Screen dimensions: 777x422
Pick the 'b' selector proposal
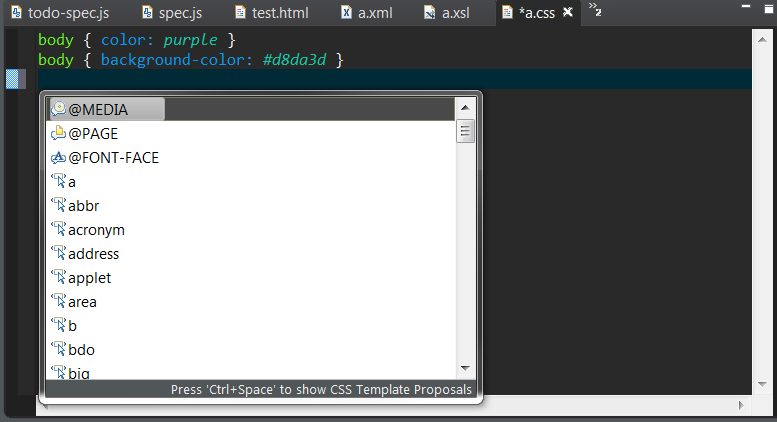(x=250, y=326)
